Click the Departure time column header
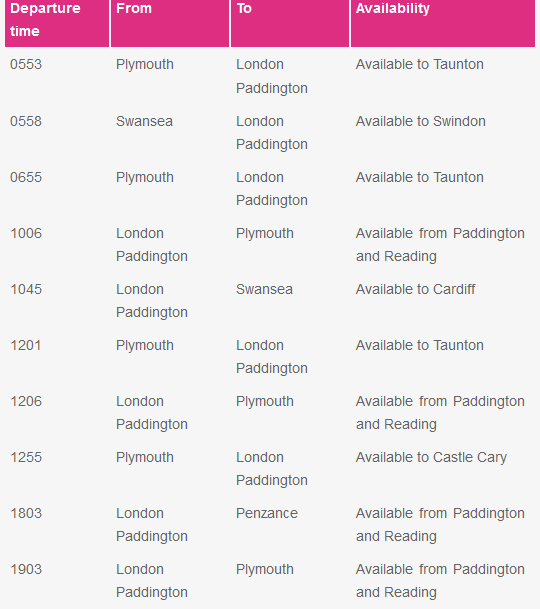The width and height of the screenshot is (540, 609). click(57, 22)
